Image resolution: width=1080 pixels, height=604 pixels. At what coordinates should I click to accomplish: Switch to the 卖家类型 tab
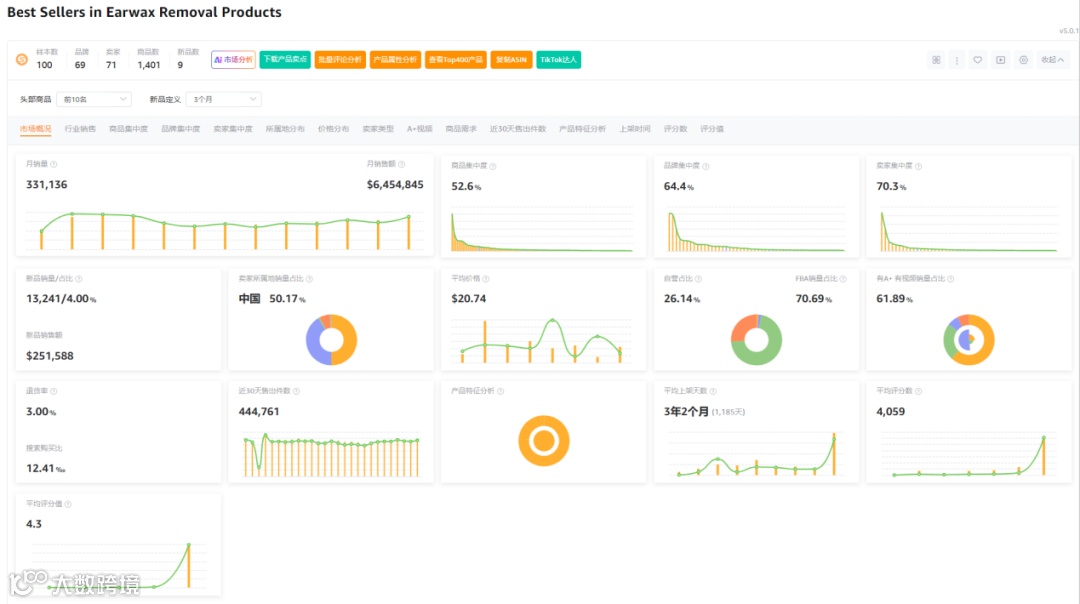point(378,129)
